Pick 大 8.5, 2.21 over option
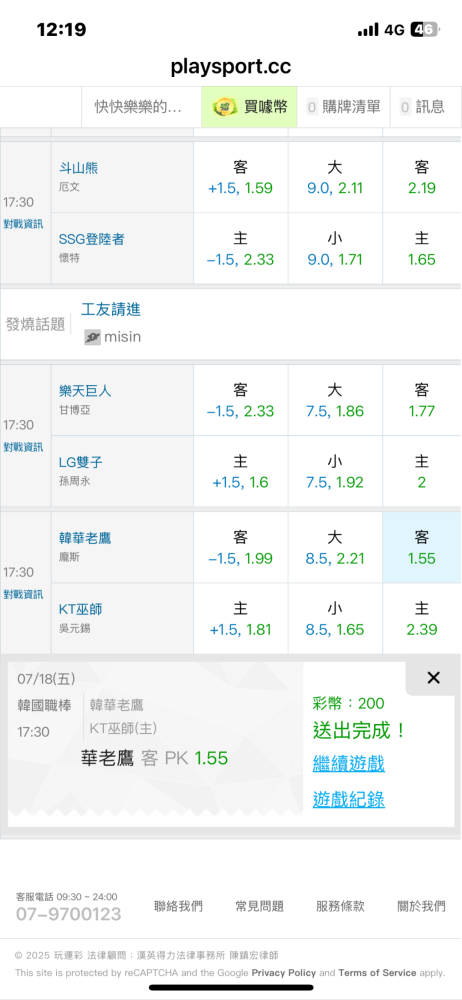462x1000 pixels. click(x=335, y=547)
